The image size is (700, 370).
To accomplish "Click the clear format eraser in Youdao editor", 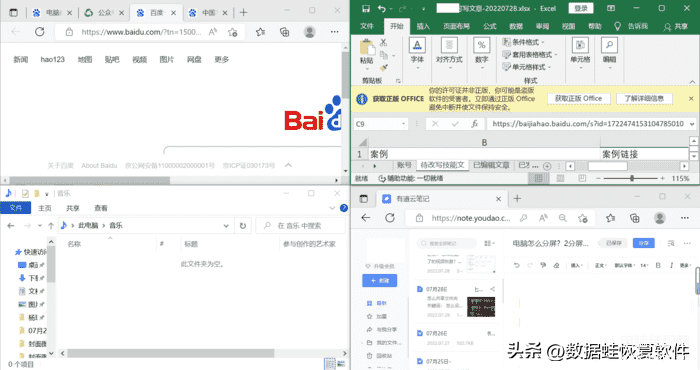I will (556, 265).
